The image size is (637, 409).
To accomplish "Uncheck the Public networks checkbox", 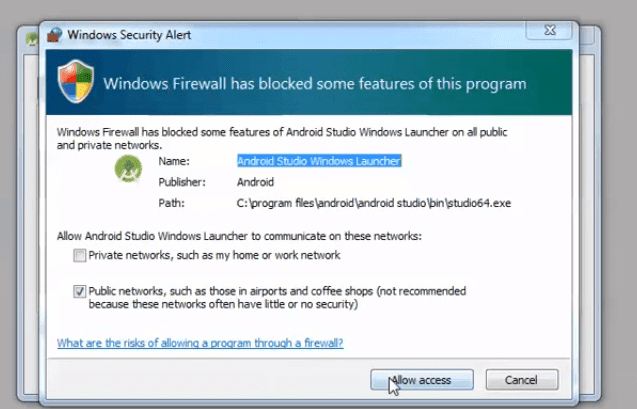I will pyautogui.click(x=80, y=291).
